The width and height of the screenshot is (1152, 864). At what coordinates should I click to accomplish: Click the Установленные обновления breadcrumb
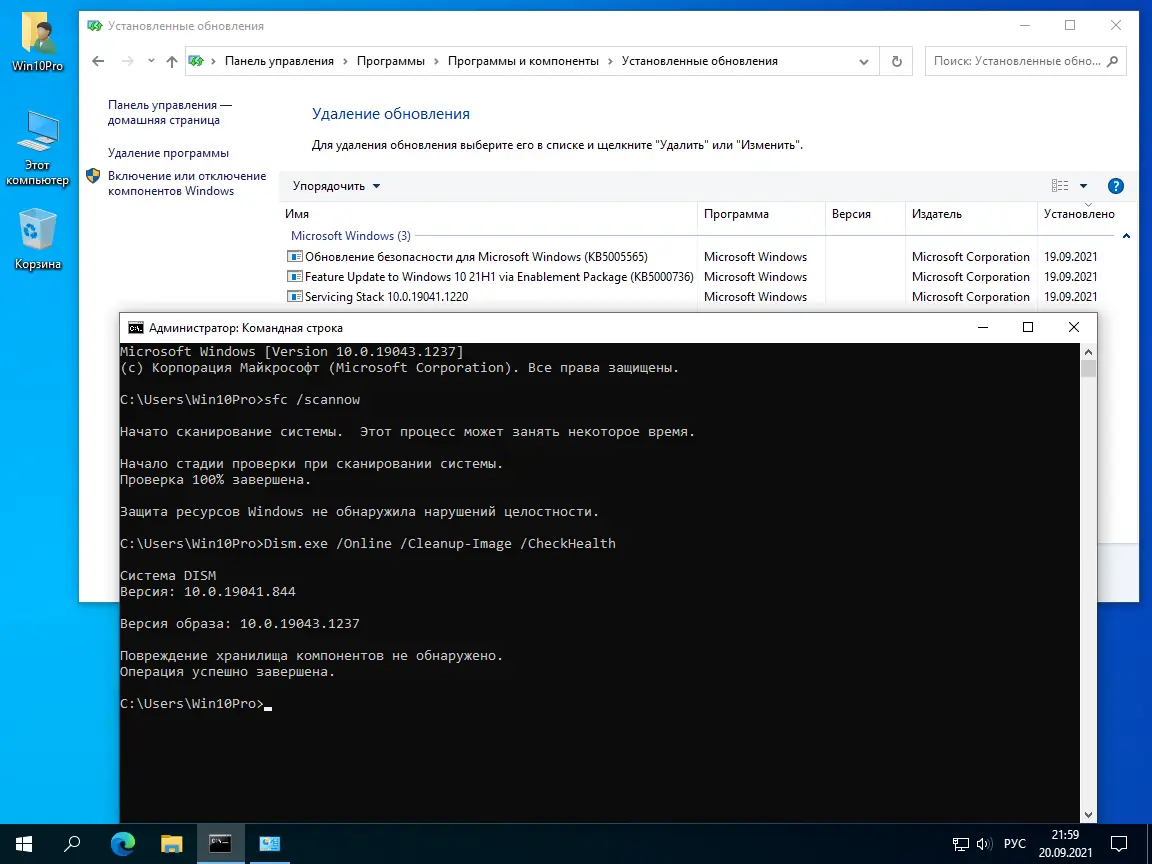699,61
